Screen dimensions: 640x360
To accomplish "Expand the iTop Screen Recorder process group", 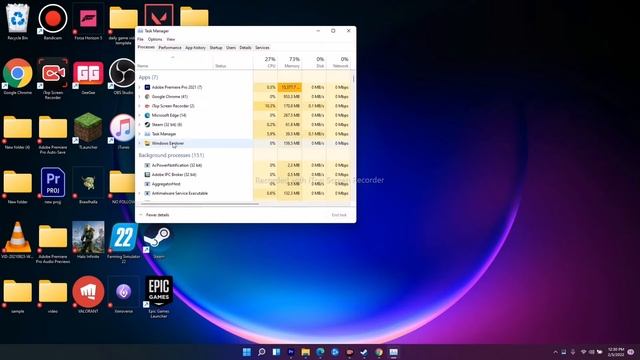I will [x=140, y=106].
